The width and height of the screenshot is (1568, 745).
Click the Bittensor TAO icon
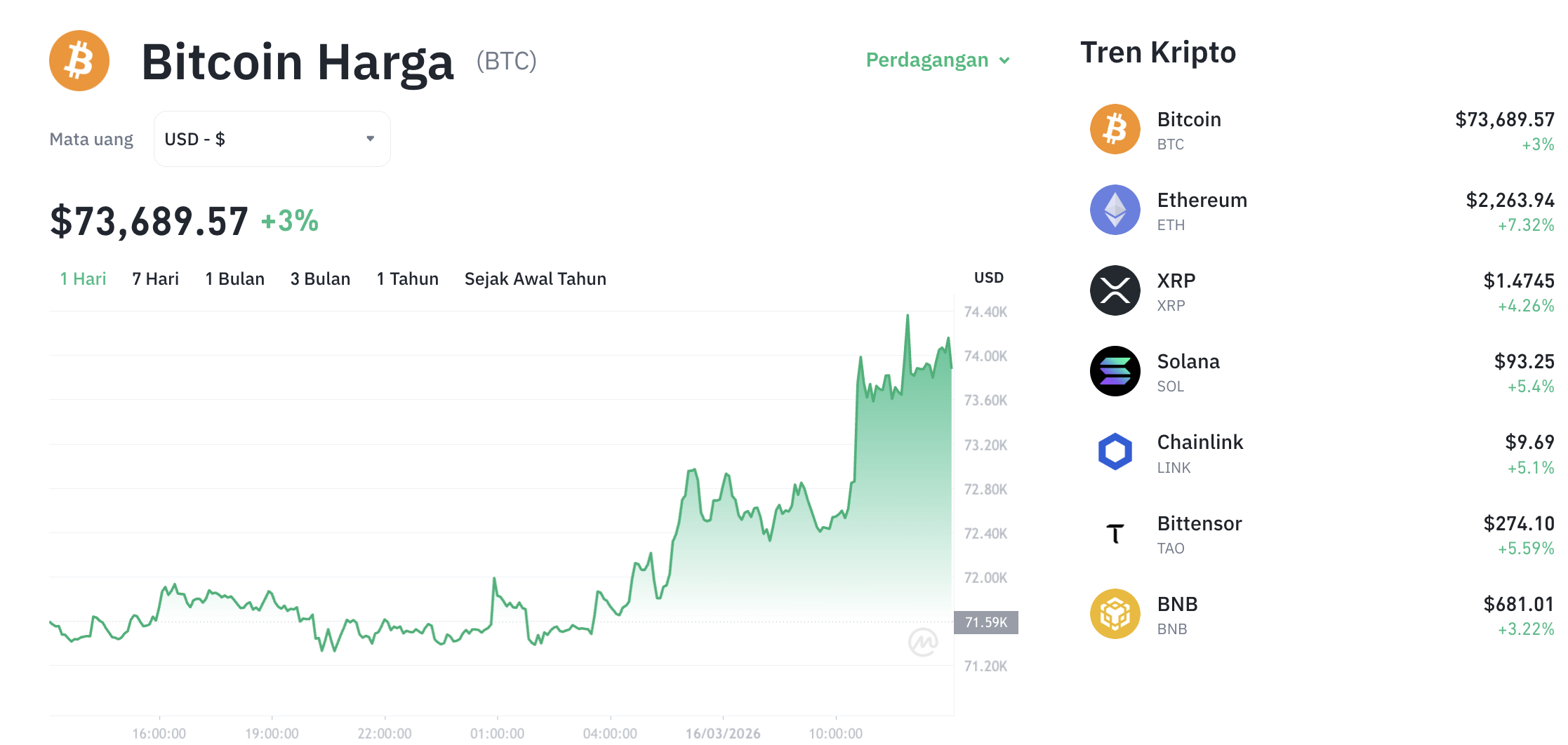tap(1114, 532)
